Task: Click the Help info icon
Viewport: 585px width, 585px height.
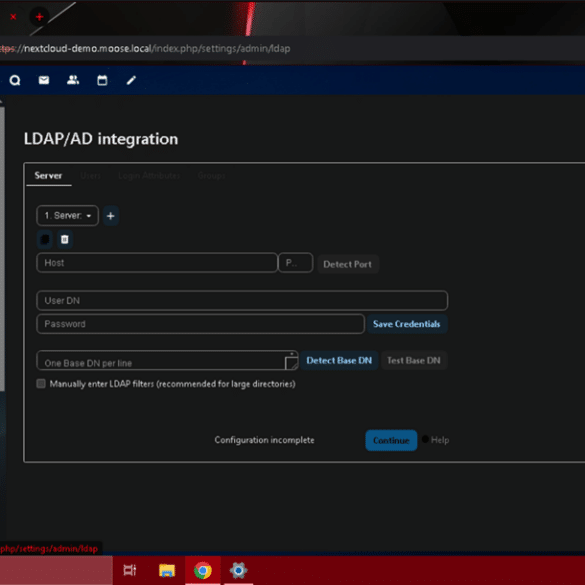Action: [x=425, y=439]
